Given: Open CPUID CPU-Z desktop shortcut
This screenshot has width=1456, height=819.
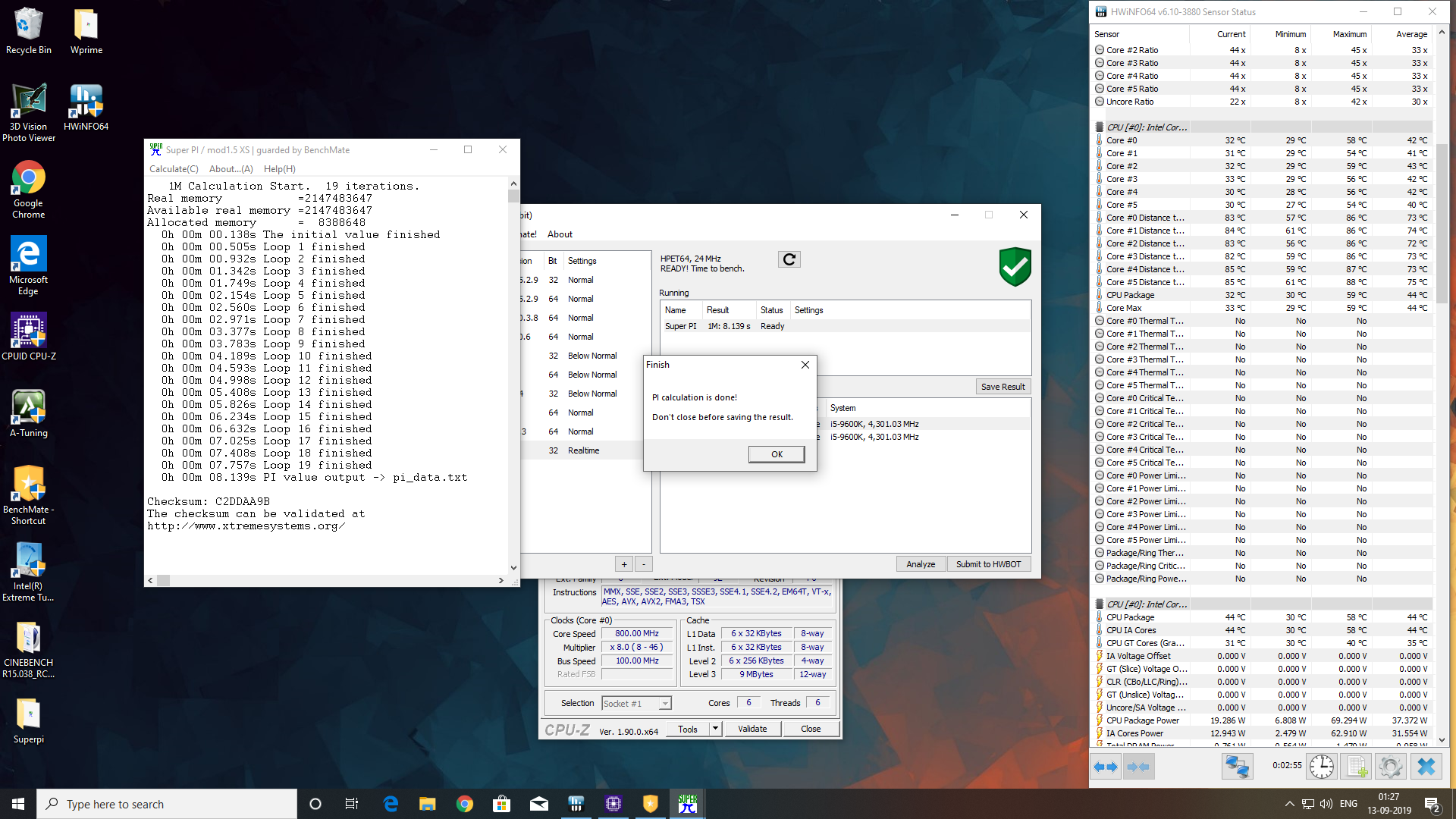Looking at the screenshot, I should (29, 336).
